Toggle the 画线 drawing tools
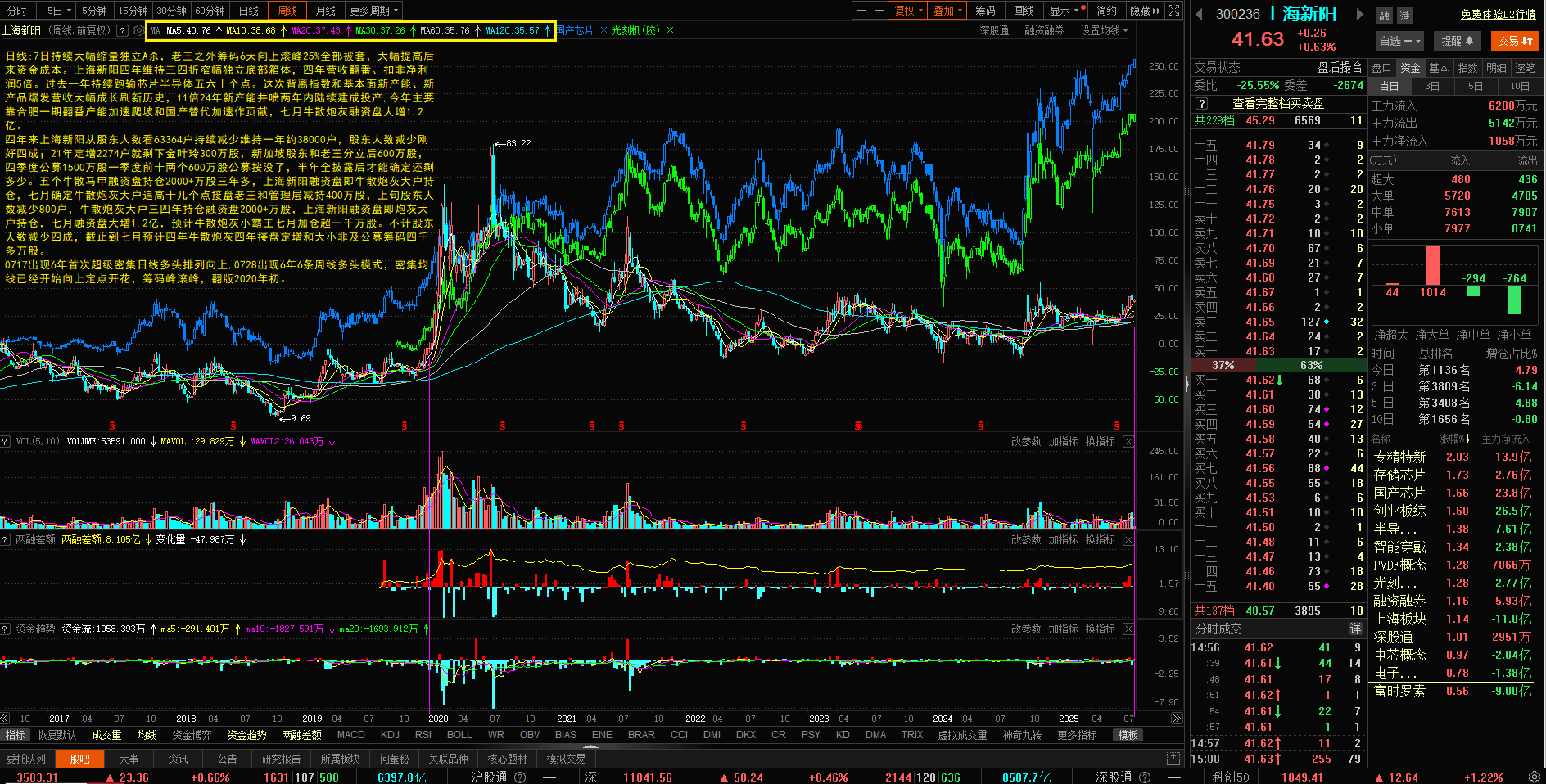 click(x=1024, y=11)
